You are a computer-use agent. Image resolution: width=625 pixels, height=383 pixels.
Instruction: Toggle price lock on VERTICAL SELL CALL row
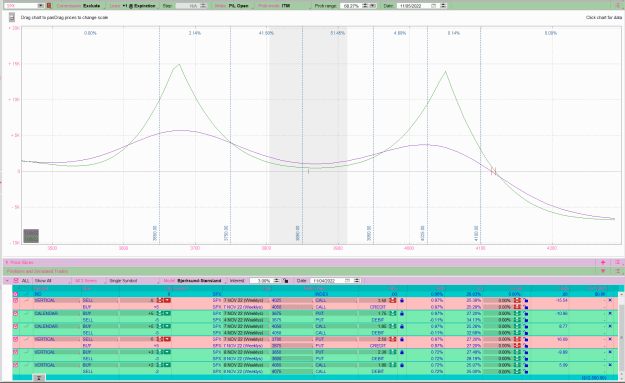pyautogui.click(x=401, y=300)
